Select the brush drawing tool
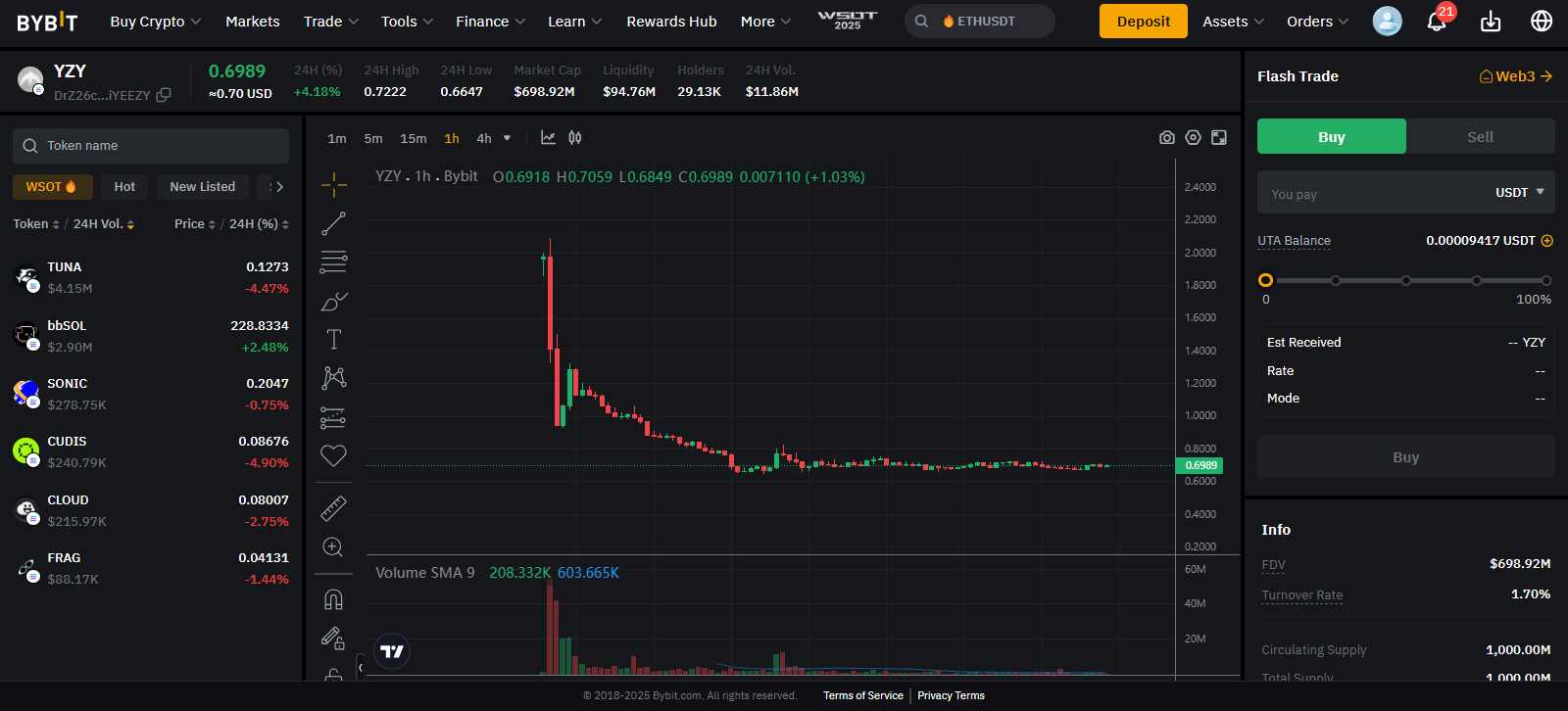1568x711 pixels. click(333, 301)
